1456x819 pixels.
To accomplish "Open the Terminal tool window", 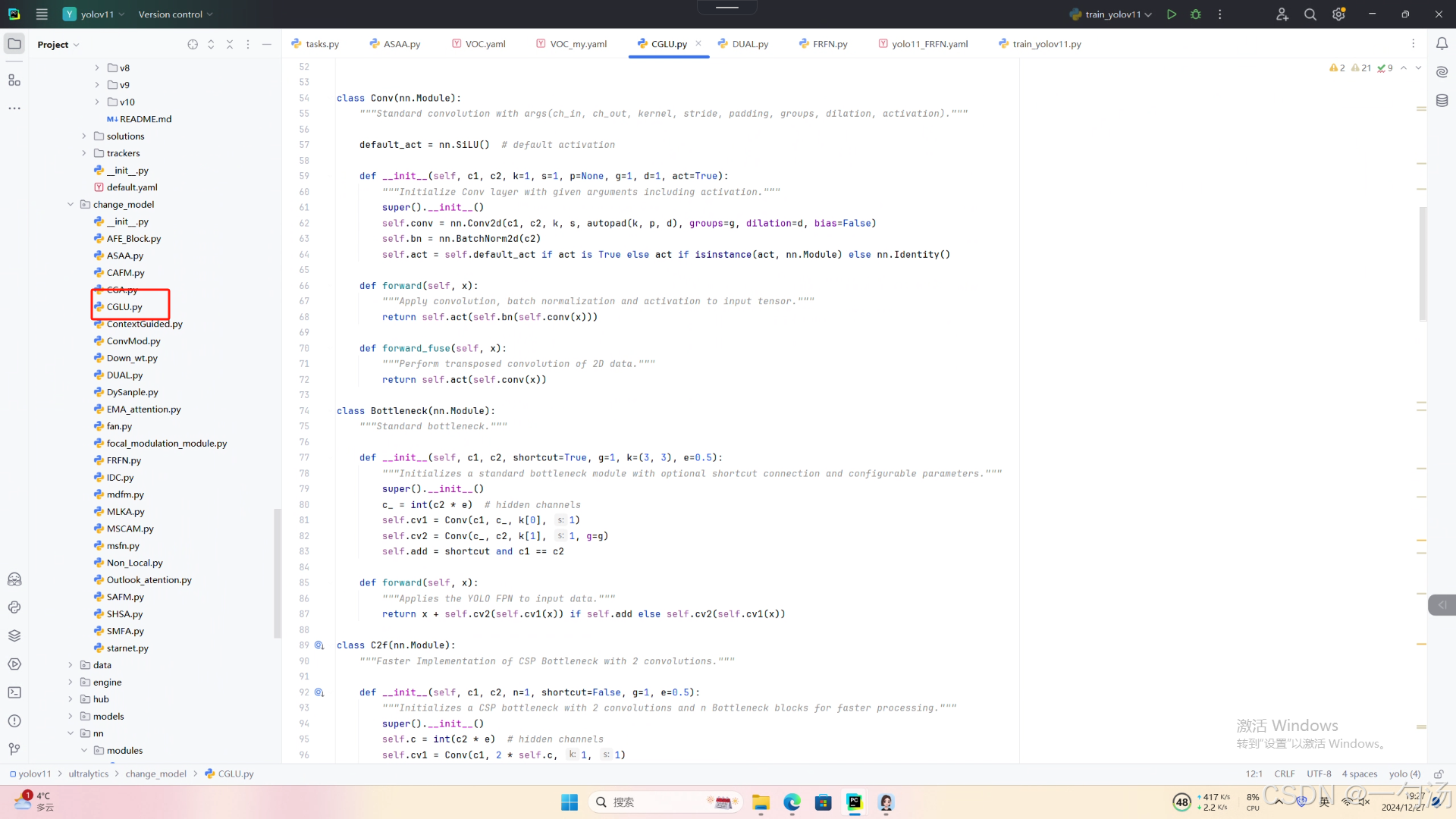I will [x=14, y=692].
